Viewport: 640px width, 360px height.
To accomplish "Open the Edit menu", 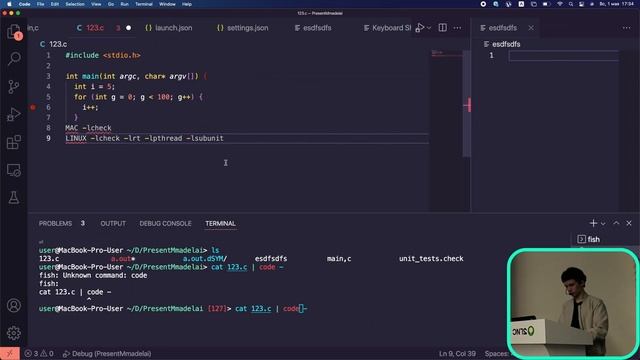I will pos(55,4).
